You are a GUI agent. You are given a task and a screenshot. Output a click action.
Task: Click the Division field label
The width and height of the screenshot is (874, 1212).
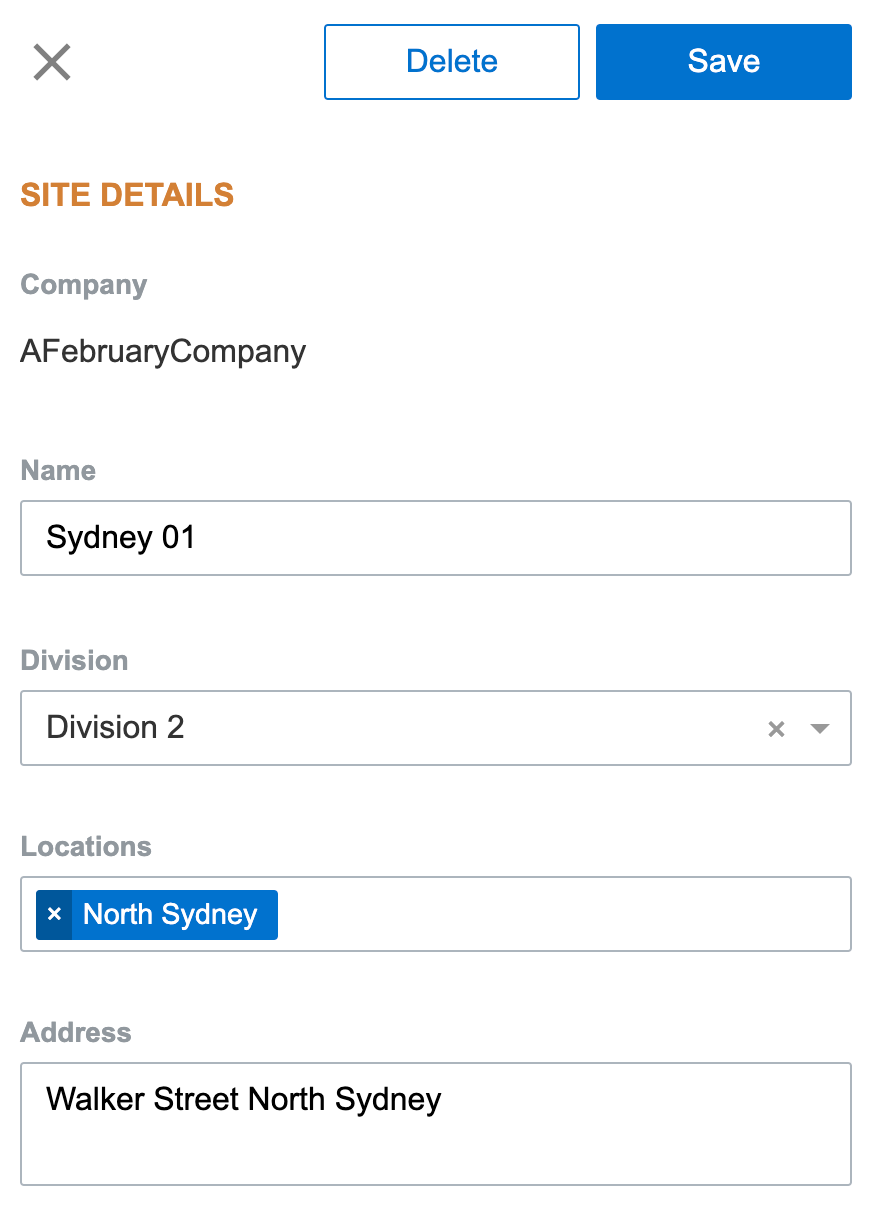[x=74, y=660]
